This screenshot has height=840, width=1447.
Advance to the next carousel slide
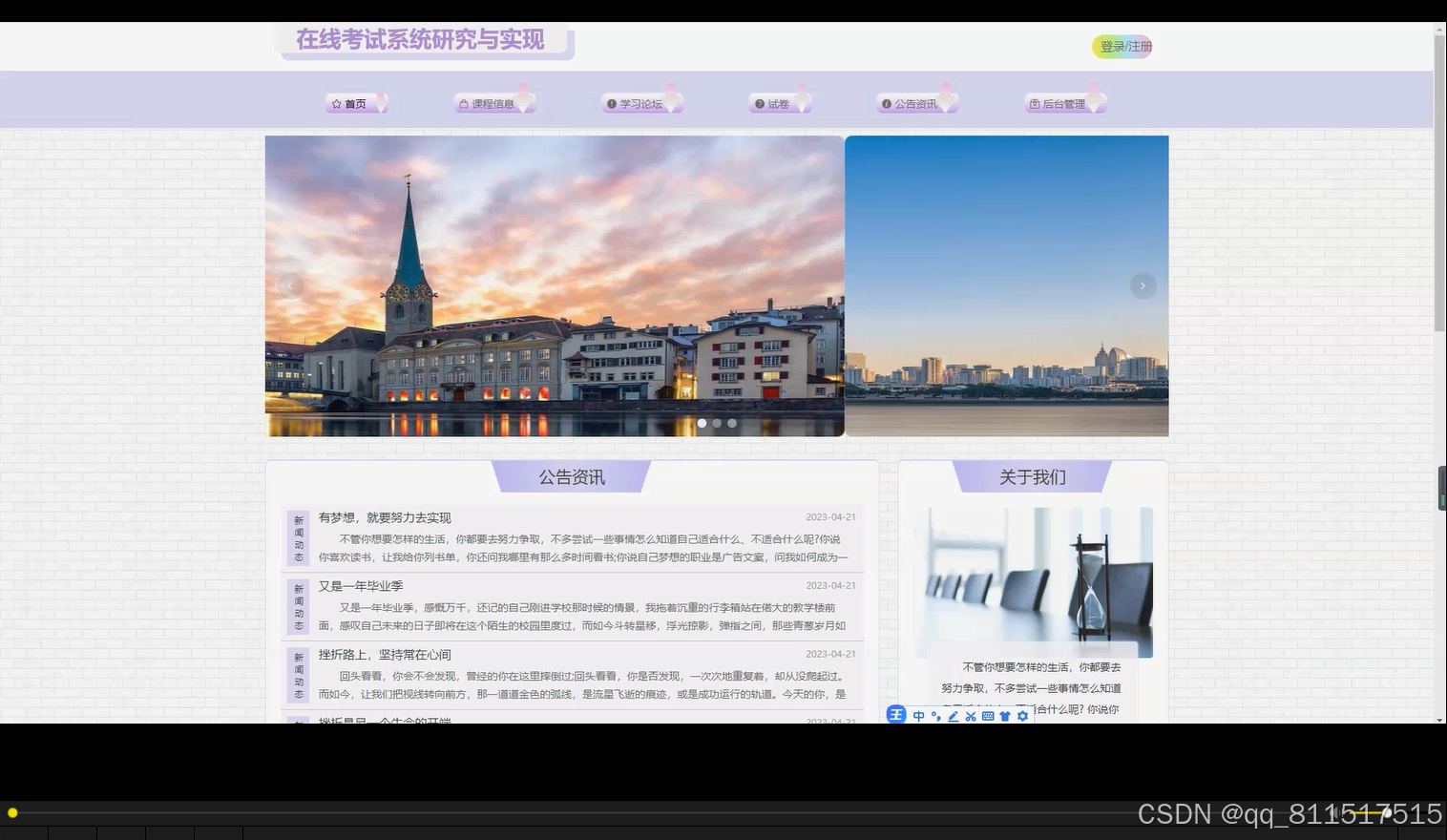pyautogui.click(x=1143, y=285)
